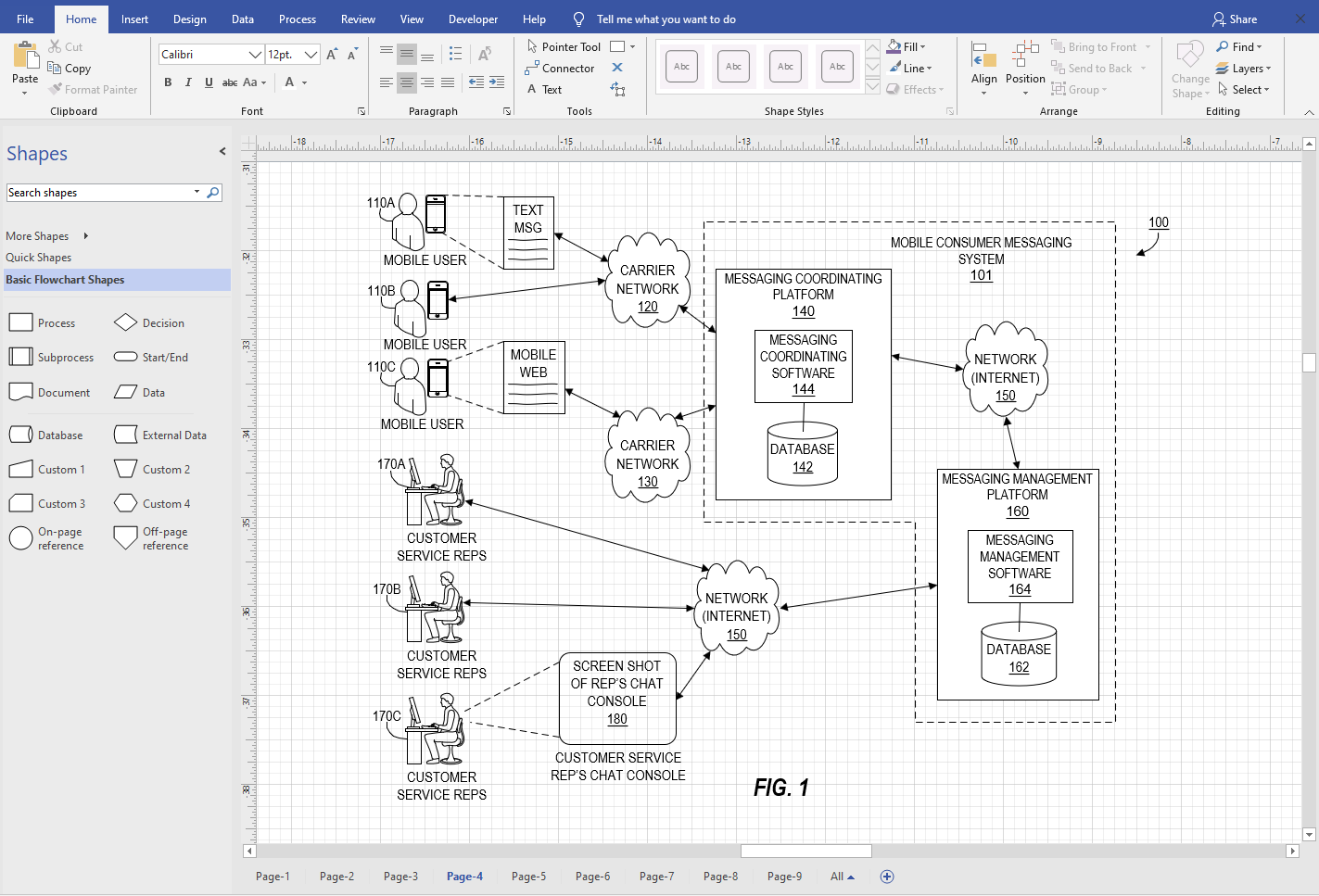Viewport: 1319px width, 896px height.
Task: Toggle Italic text formatting
Action: coord(188,82)
